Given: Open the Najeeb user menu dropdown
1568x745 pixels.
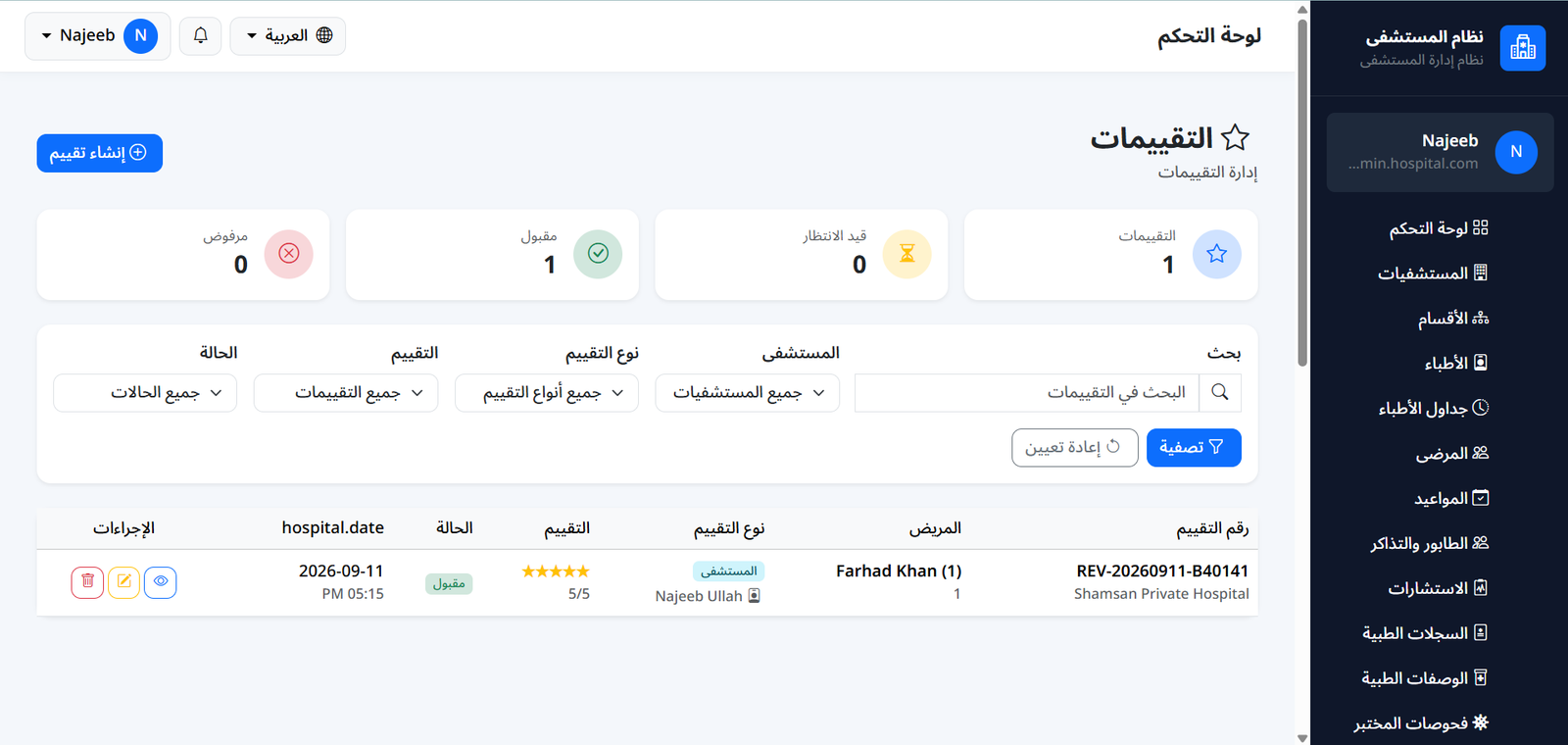Looking at the screenshot, I should 98,35.
